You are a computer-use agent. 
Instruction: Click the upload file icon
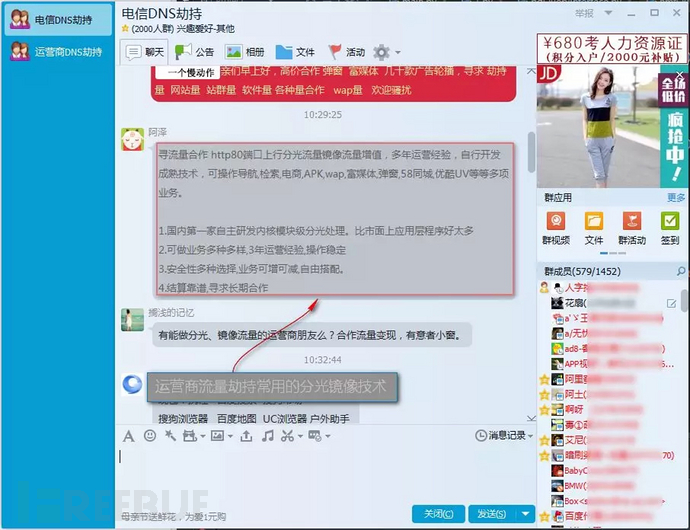coord(246,436)
